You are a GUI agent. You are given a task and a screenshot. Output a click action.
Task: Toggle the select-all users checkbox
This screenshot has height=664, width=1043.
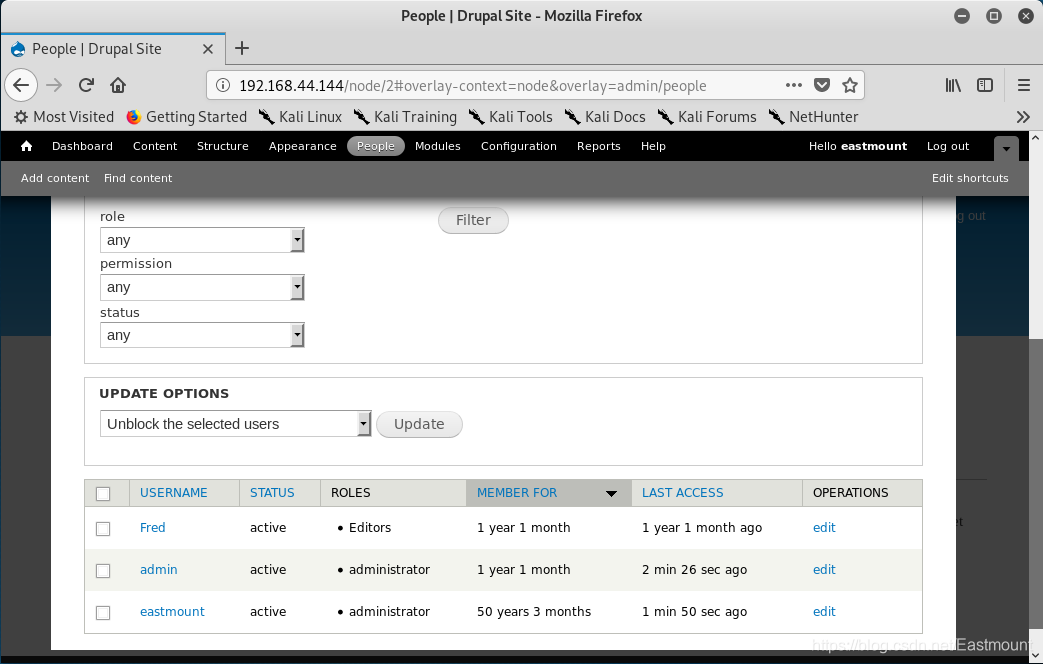point(103,494)
